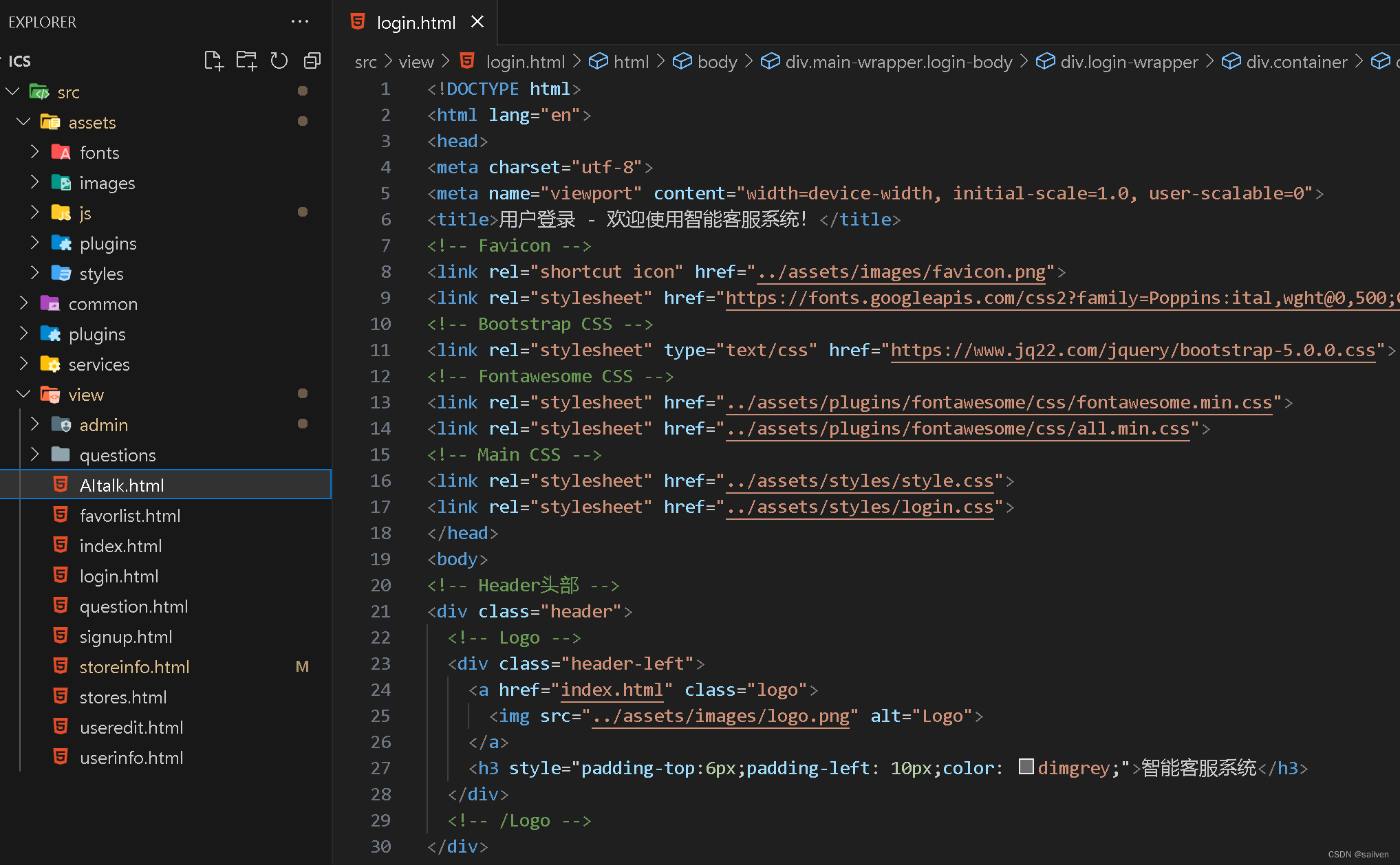Click the Refresh Explorer icon
The image size is (1400, 865).
click(x=279, y=61)
